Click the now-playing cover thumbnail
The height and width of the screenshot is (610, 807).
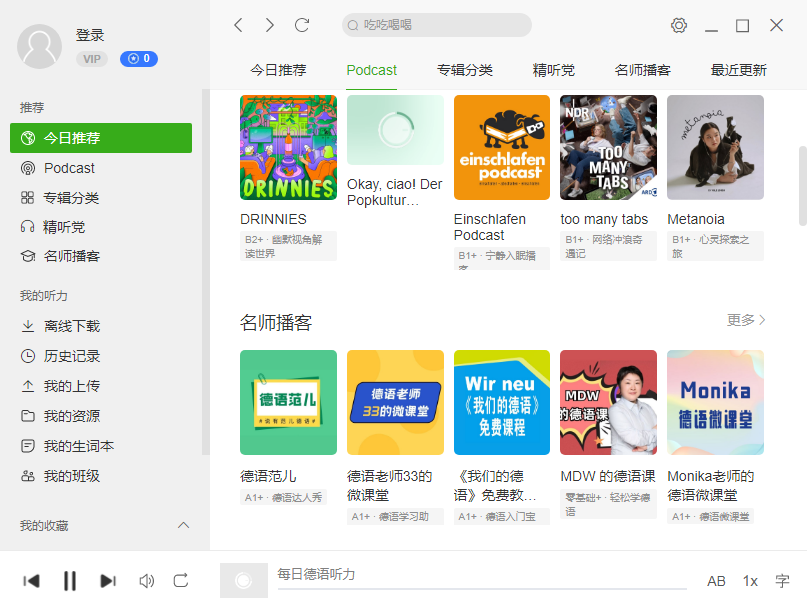(244, 581)
